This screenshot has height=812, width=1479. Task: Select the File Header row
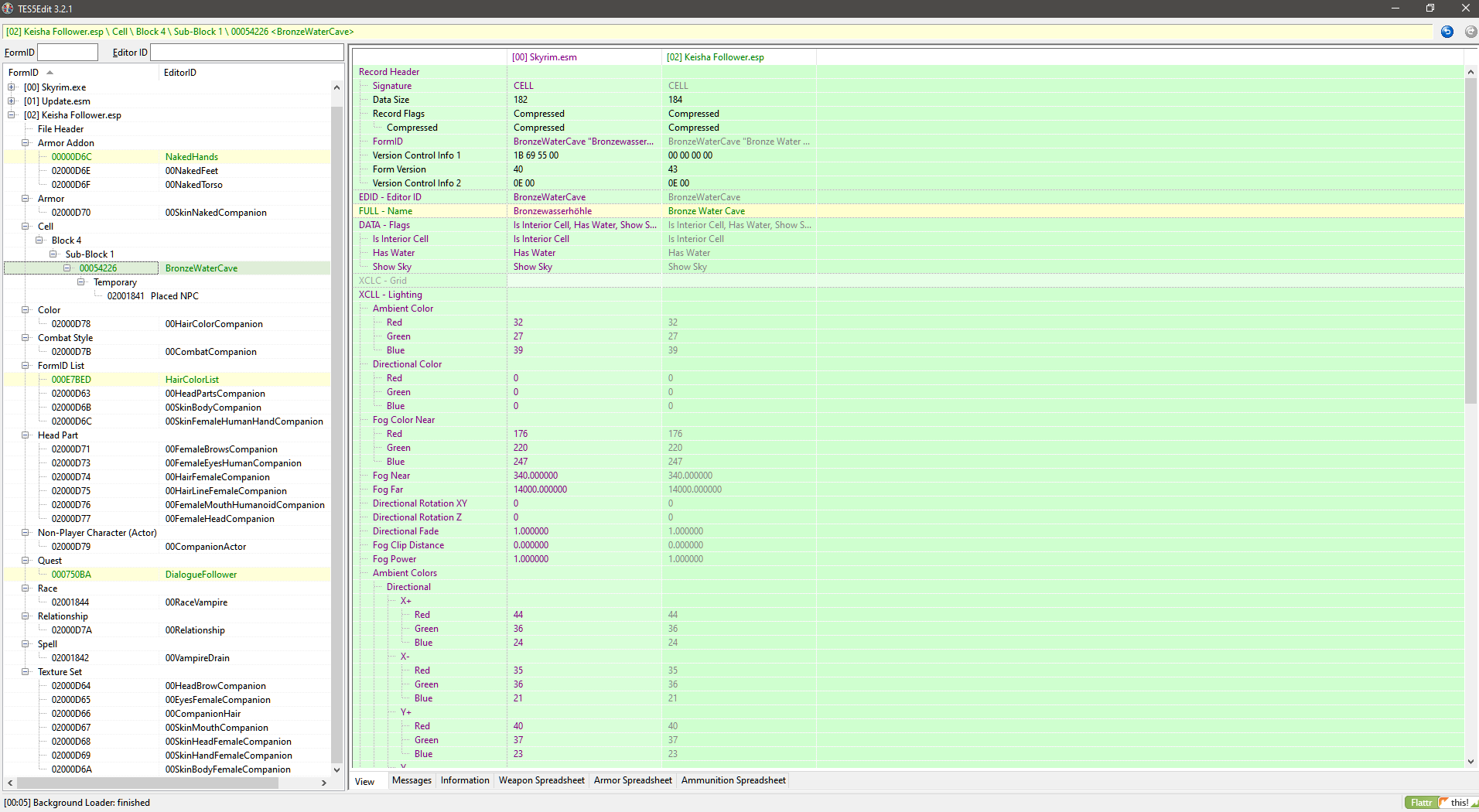pos(167,129)
